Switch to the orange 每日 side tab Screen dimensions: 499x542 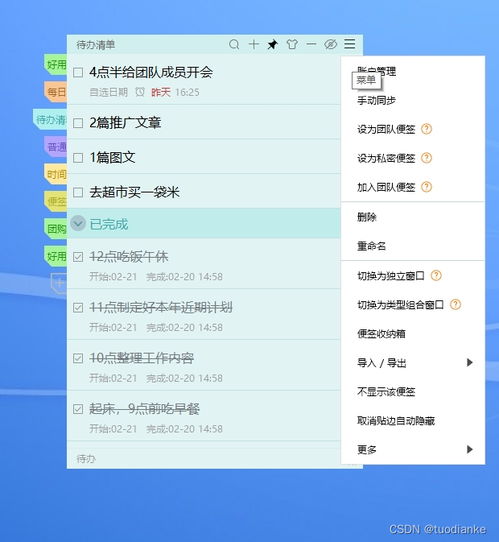pyautogui.click(x=56, y=92)
